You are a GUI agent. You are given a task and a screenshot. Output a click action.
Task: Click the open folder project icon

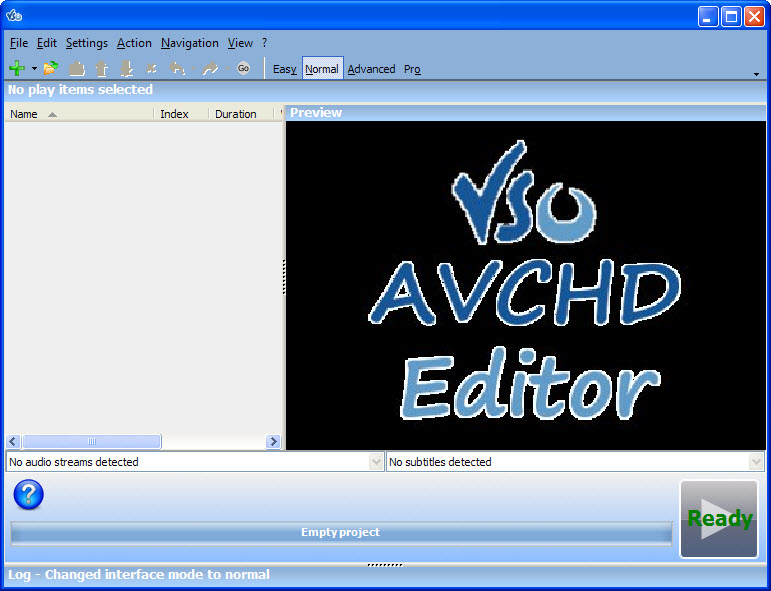click(51, 68)
